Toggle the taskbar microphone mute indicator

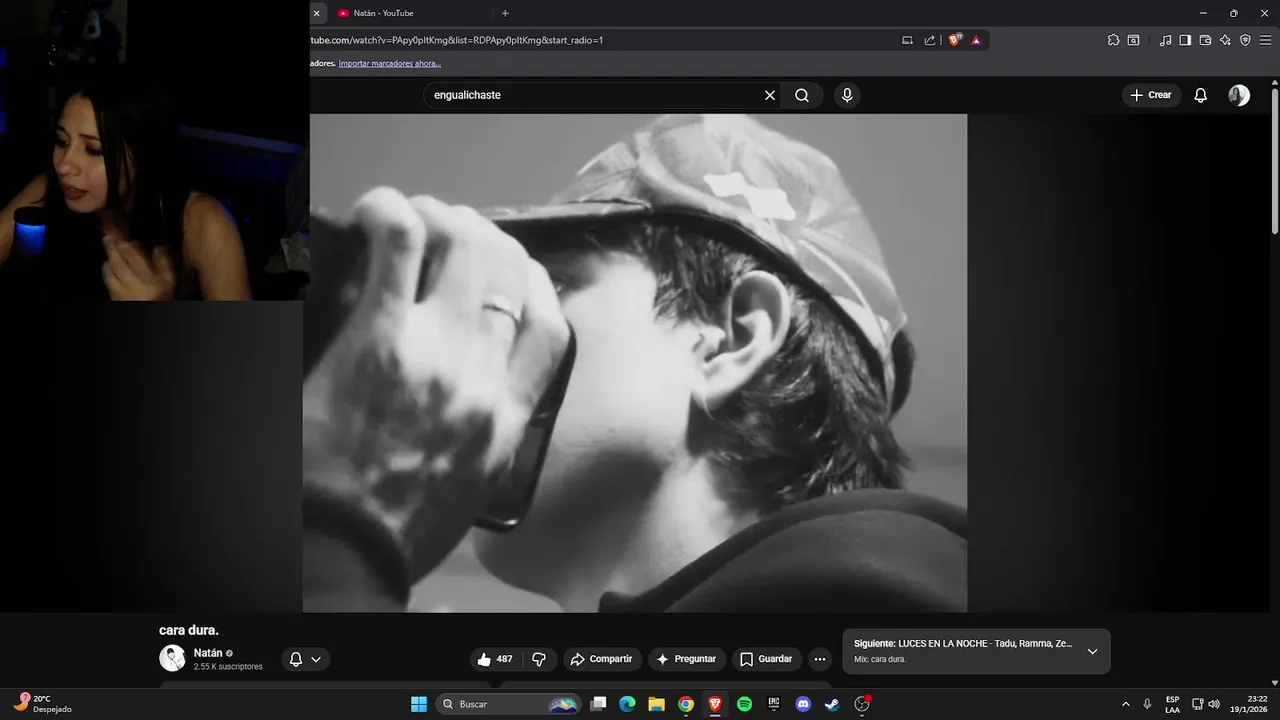[x=1147, y=704]
